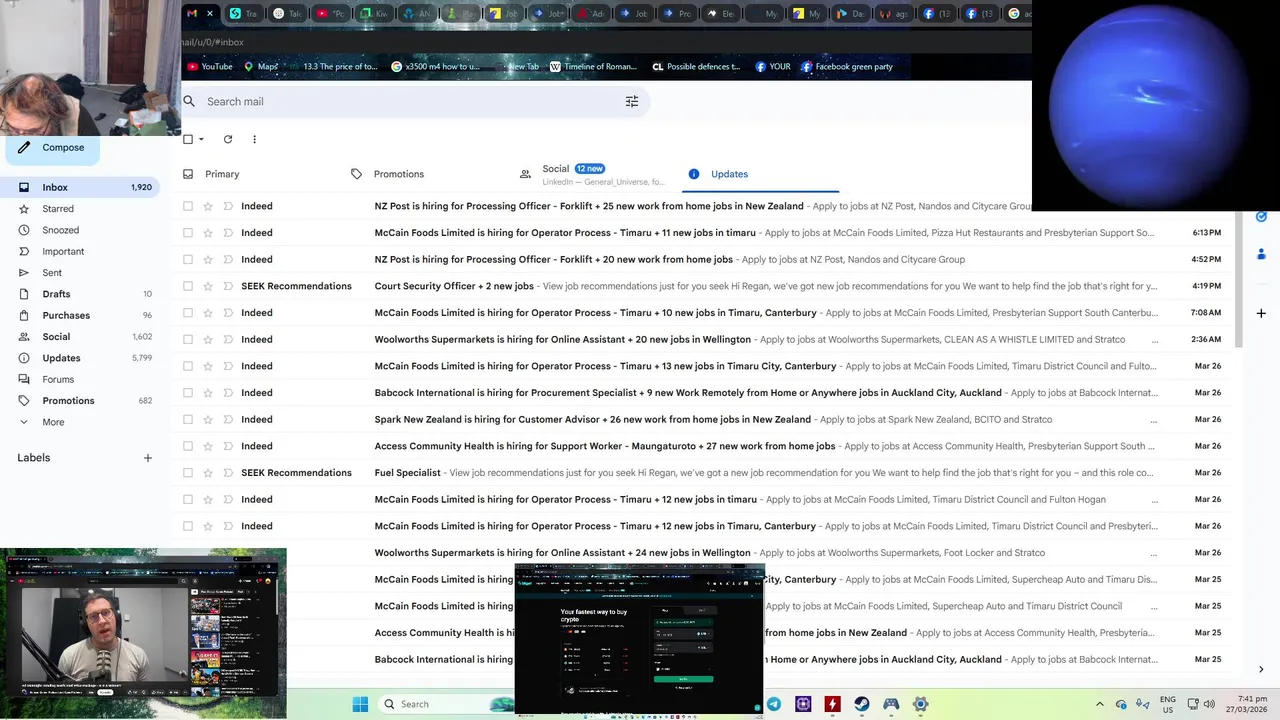1280x720 pixels.
Task: Open Snoozed clock icon in sidebar
Action: [x=24, y=230]
